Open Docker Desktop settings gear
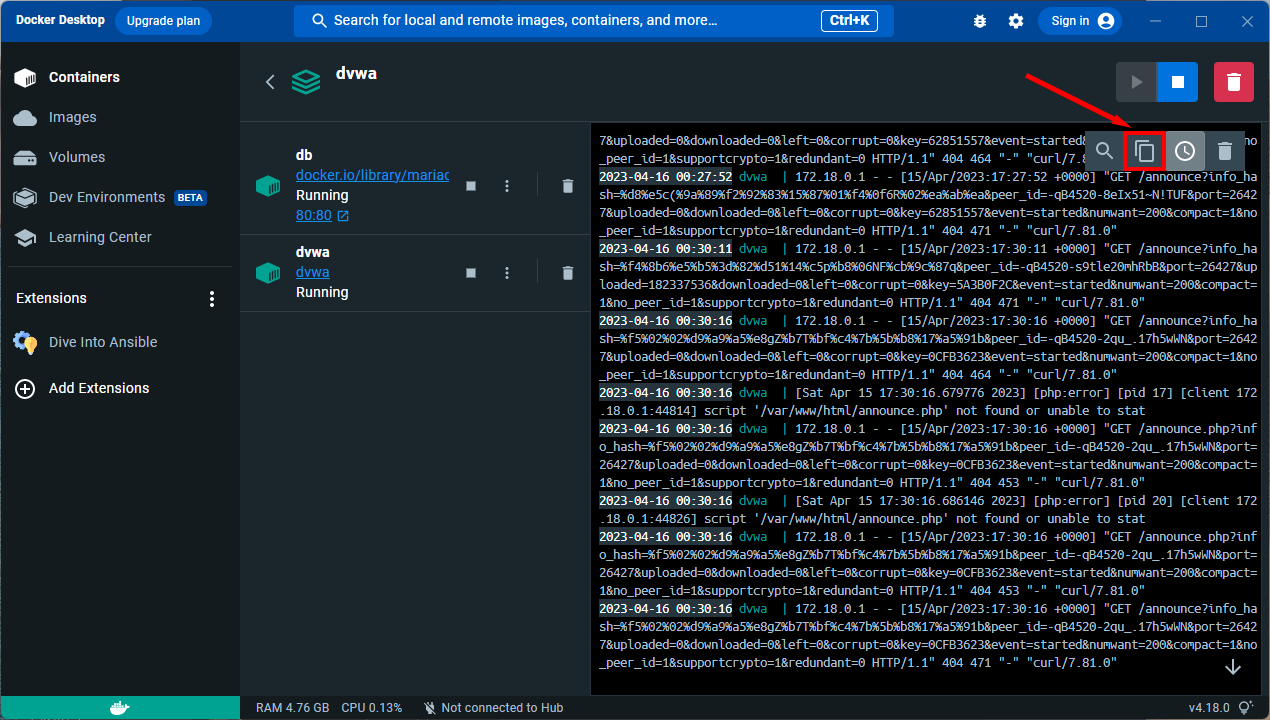 1016,20
